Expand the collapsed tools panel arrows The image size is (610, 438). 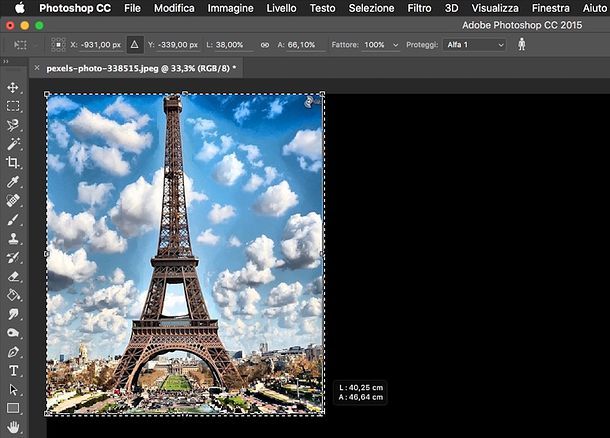point(5,61)
